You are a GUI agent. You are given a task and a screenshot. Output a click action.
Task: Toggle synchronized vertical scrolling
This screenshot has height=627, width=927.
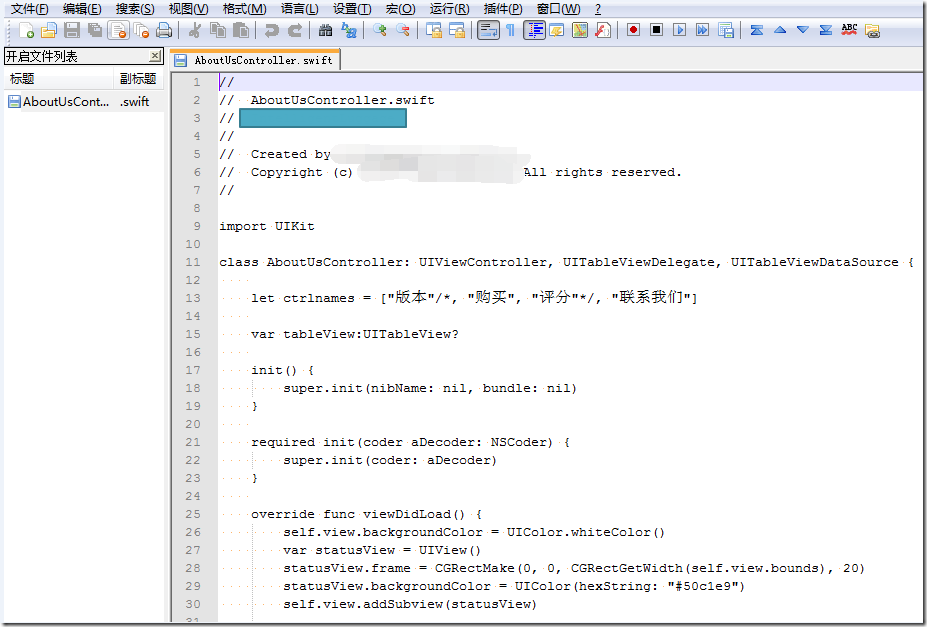434,30
